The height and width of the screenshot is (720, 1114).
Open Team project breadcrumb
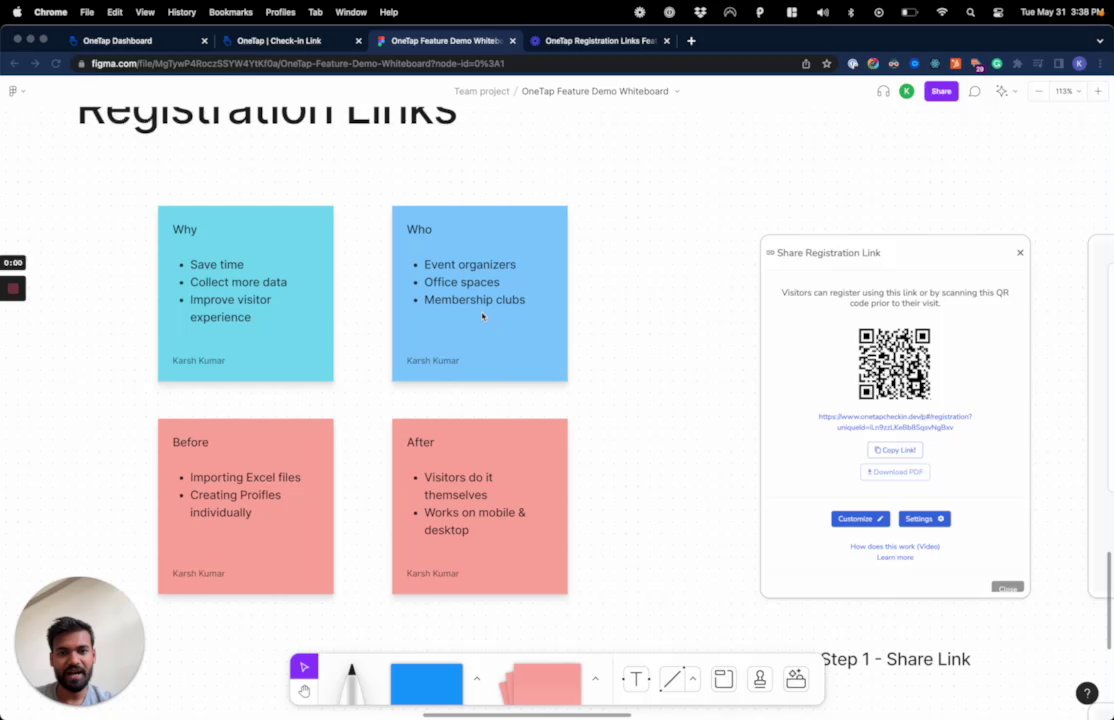coord(481,91)
